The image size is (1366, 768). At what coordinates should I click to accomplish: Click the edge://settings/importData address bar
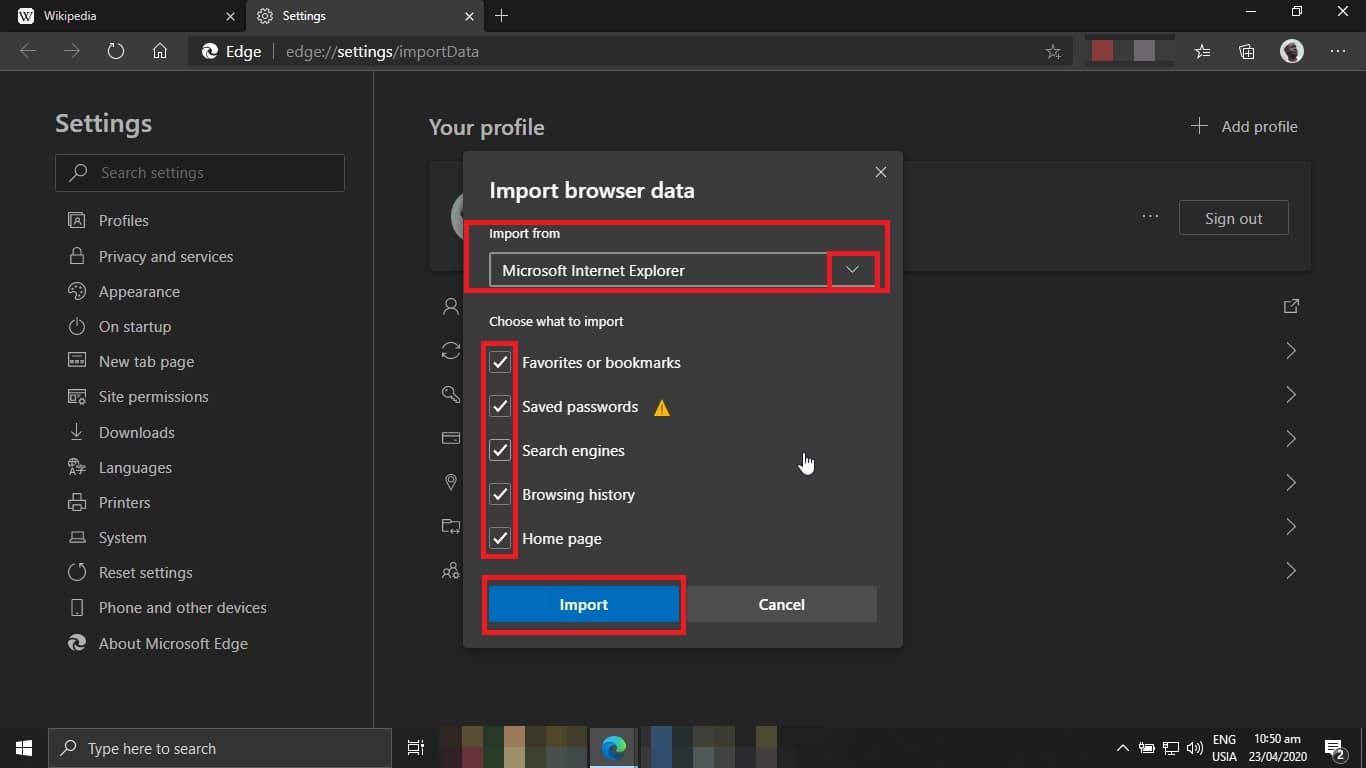click(630, 52)
